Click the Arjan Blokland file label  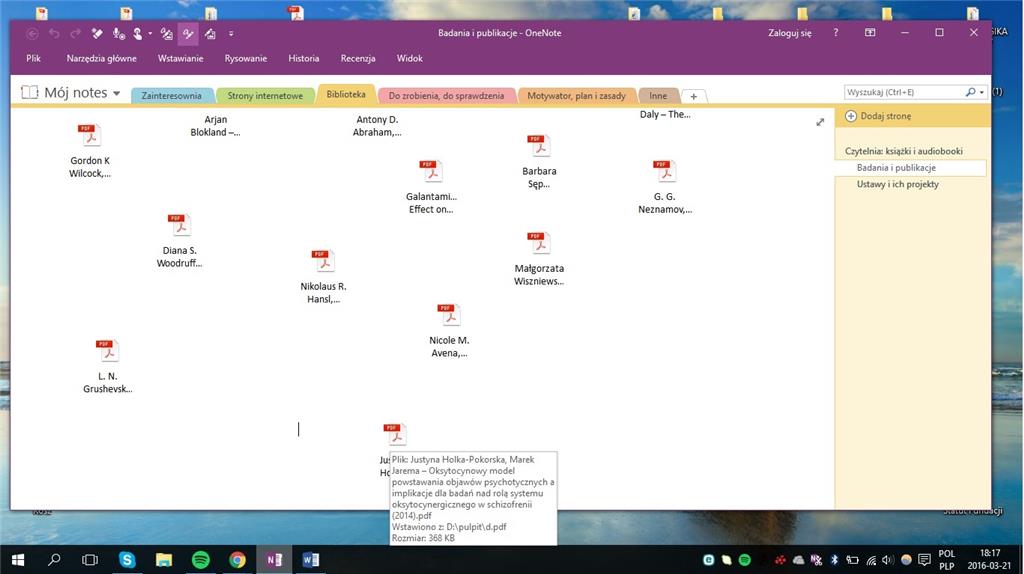(x=216, y=126)
